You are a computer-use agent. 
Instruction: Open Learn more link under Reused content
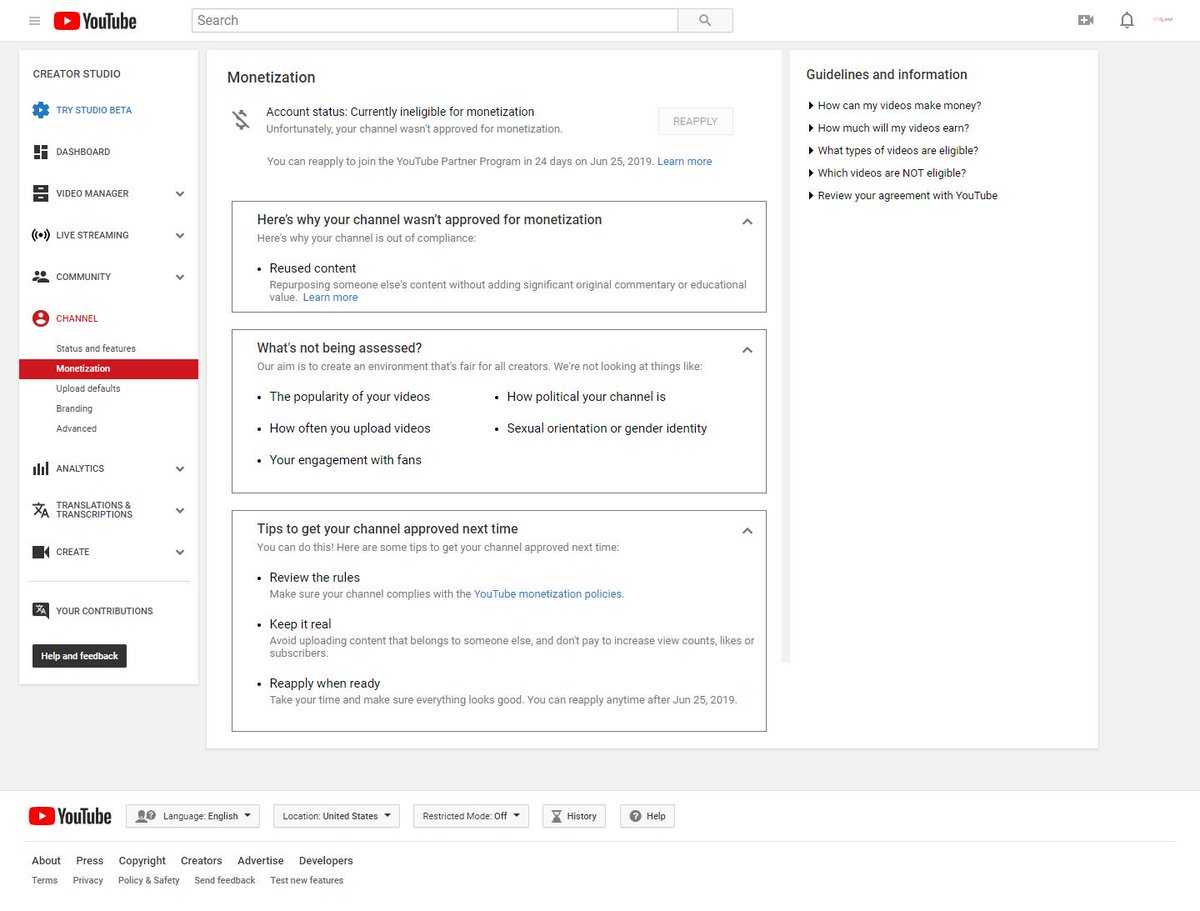coord(330,298)
